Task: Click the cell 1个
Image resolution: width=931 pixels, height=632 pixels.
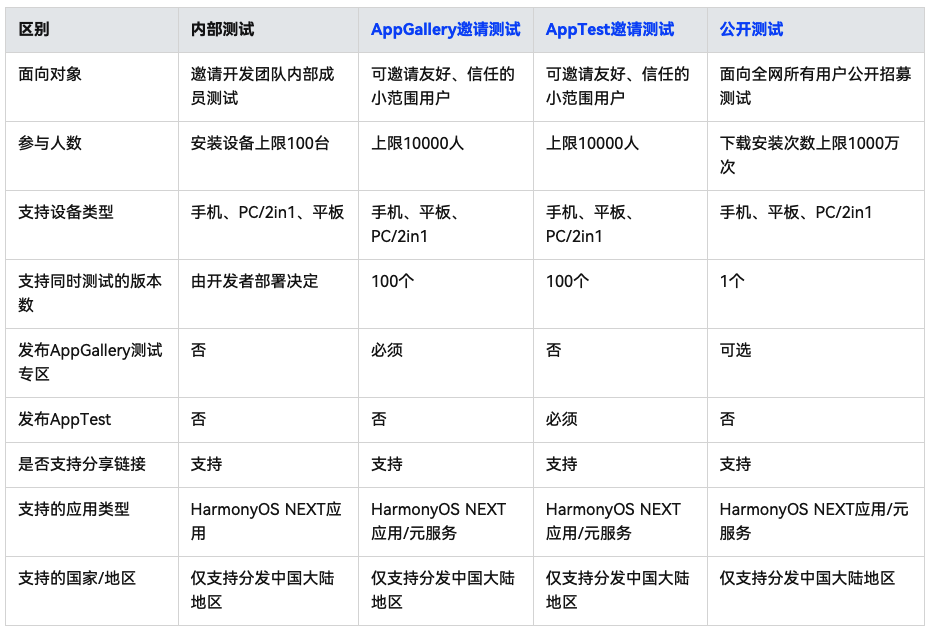Action: (x=732, y=281)
